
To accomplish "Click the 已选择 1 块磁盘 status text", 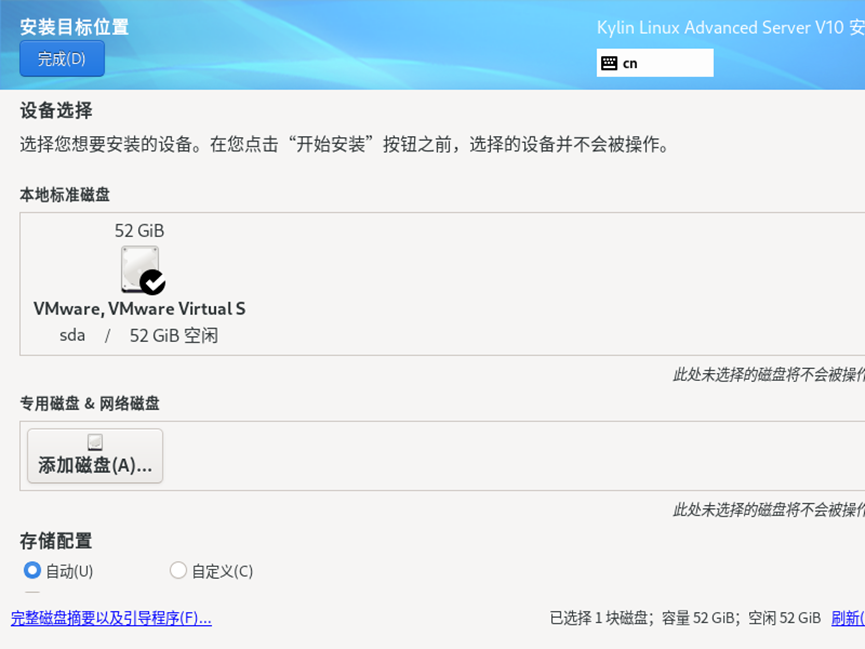I will coord(600,618).
